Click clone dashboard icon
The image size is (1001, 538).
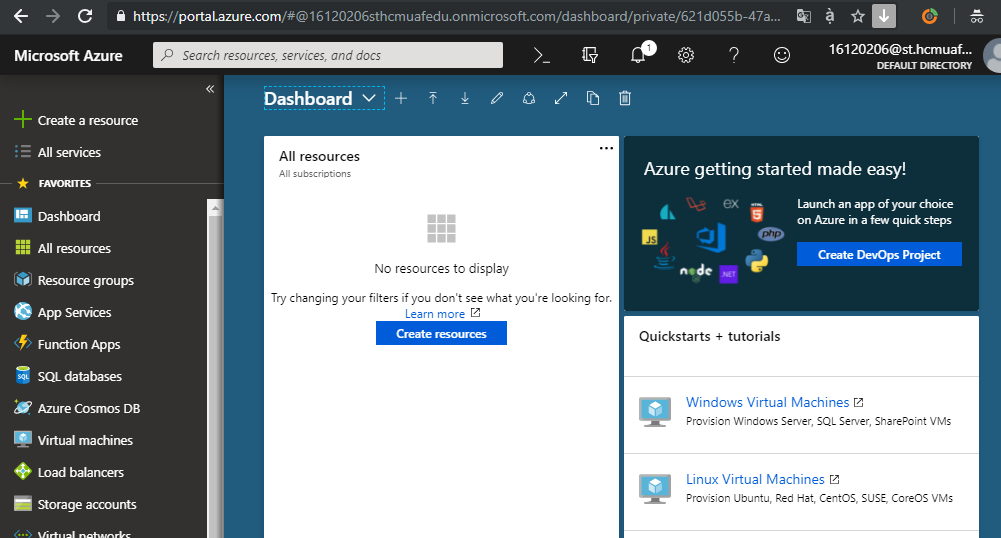[593, 98]
